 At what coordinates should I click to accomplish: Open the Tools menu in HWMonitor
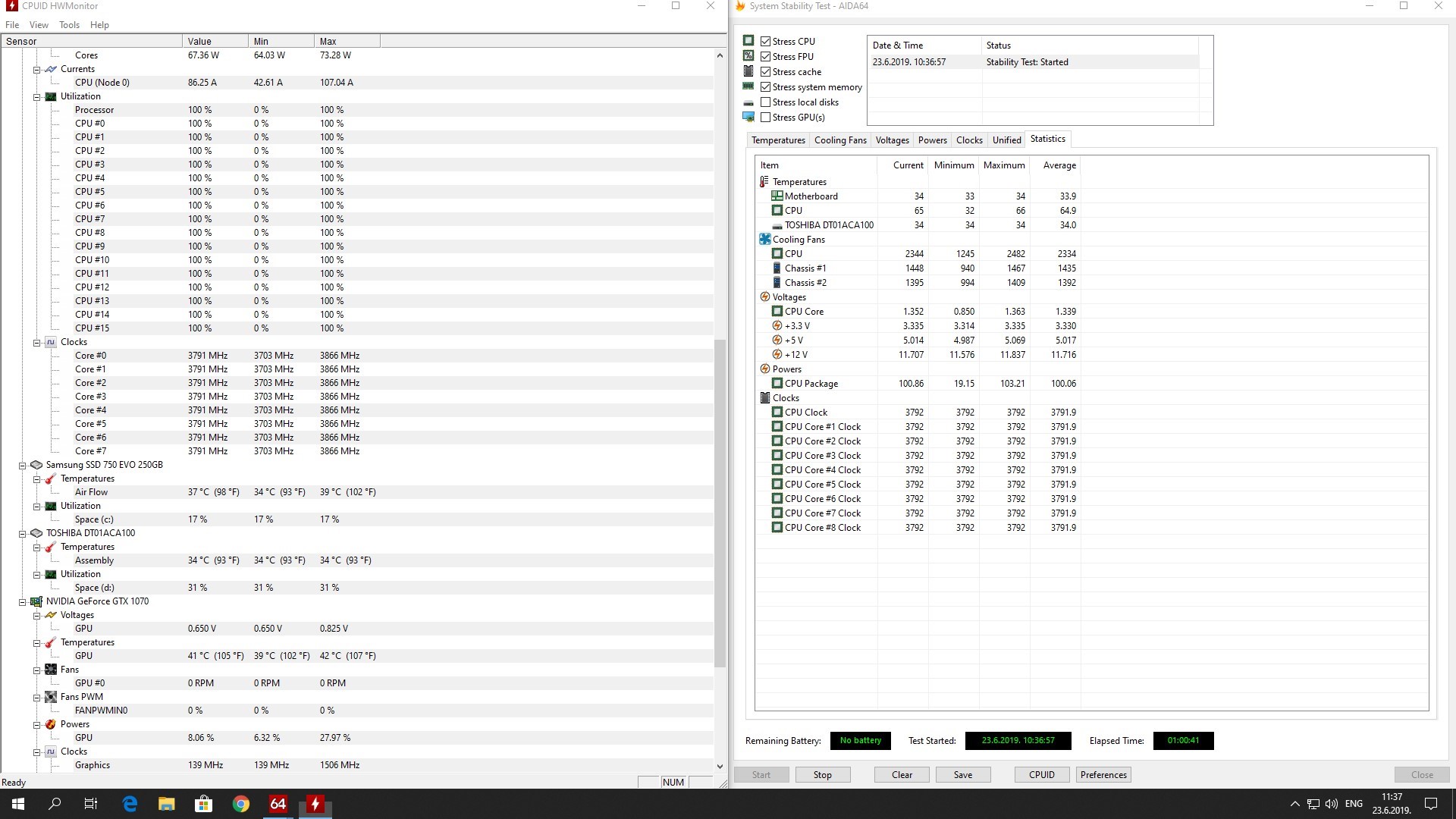[x=69, y=25]
